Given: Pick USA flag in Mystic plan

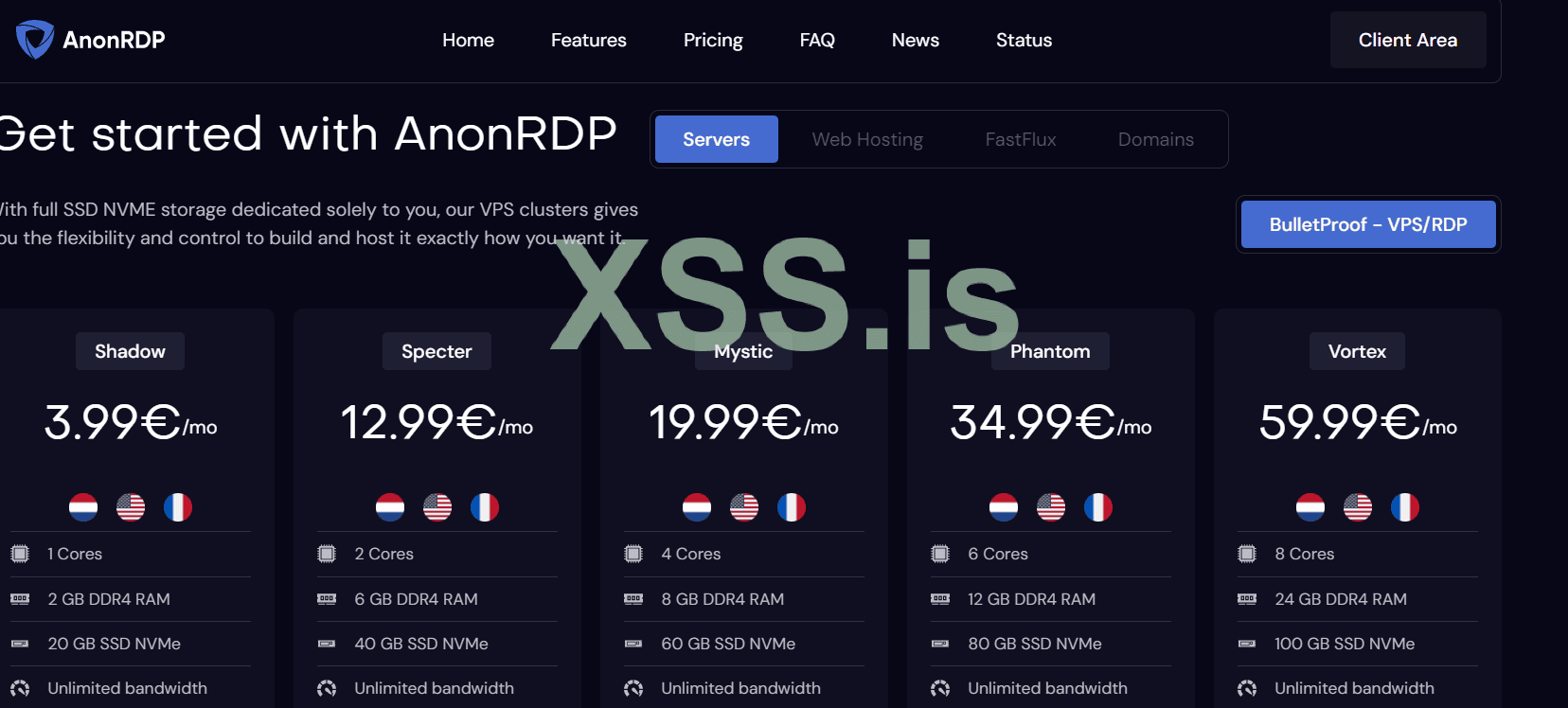Looking at the screenshot, I should click(744, 507).
